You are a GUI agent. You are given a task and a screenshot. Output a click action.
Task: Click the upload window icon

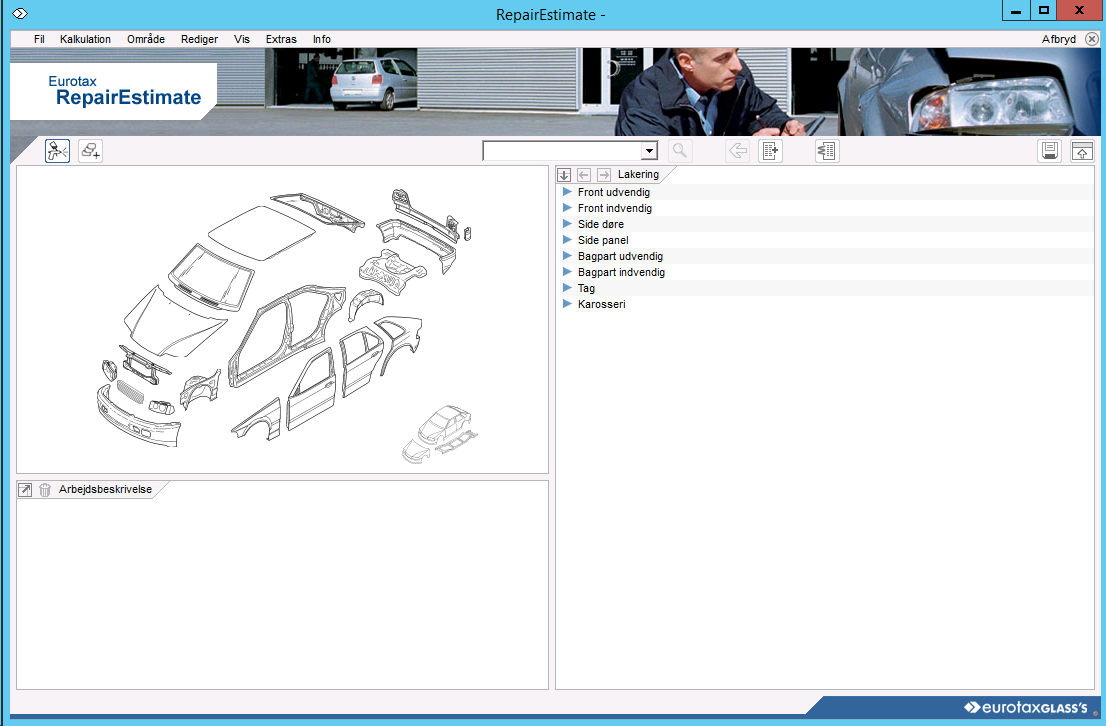1082,150
